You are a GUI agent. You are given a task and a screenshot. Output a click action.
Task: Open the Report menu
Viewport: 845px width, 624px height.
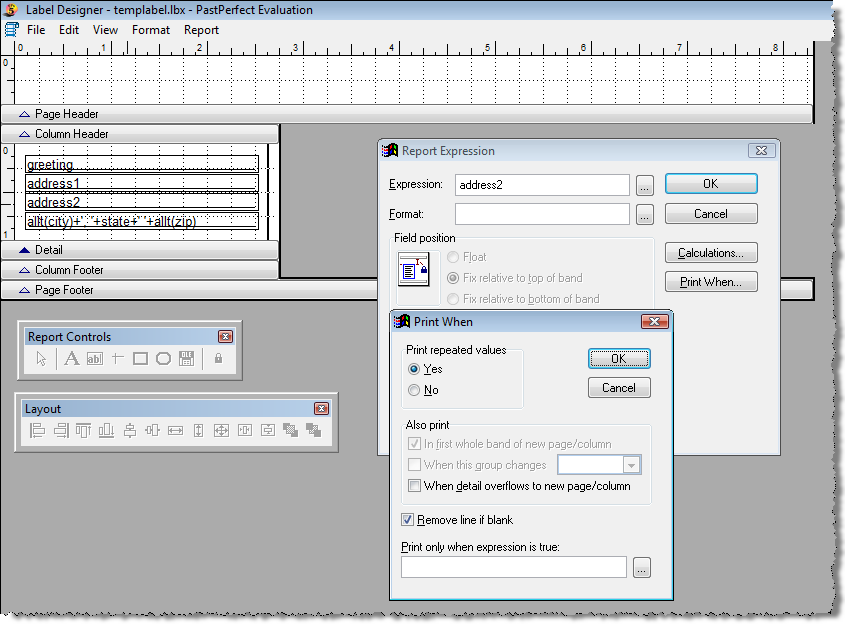tap(201, 30)
